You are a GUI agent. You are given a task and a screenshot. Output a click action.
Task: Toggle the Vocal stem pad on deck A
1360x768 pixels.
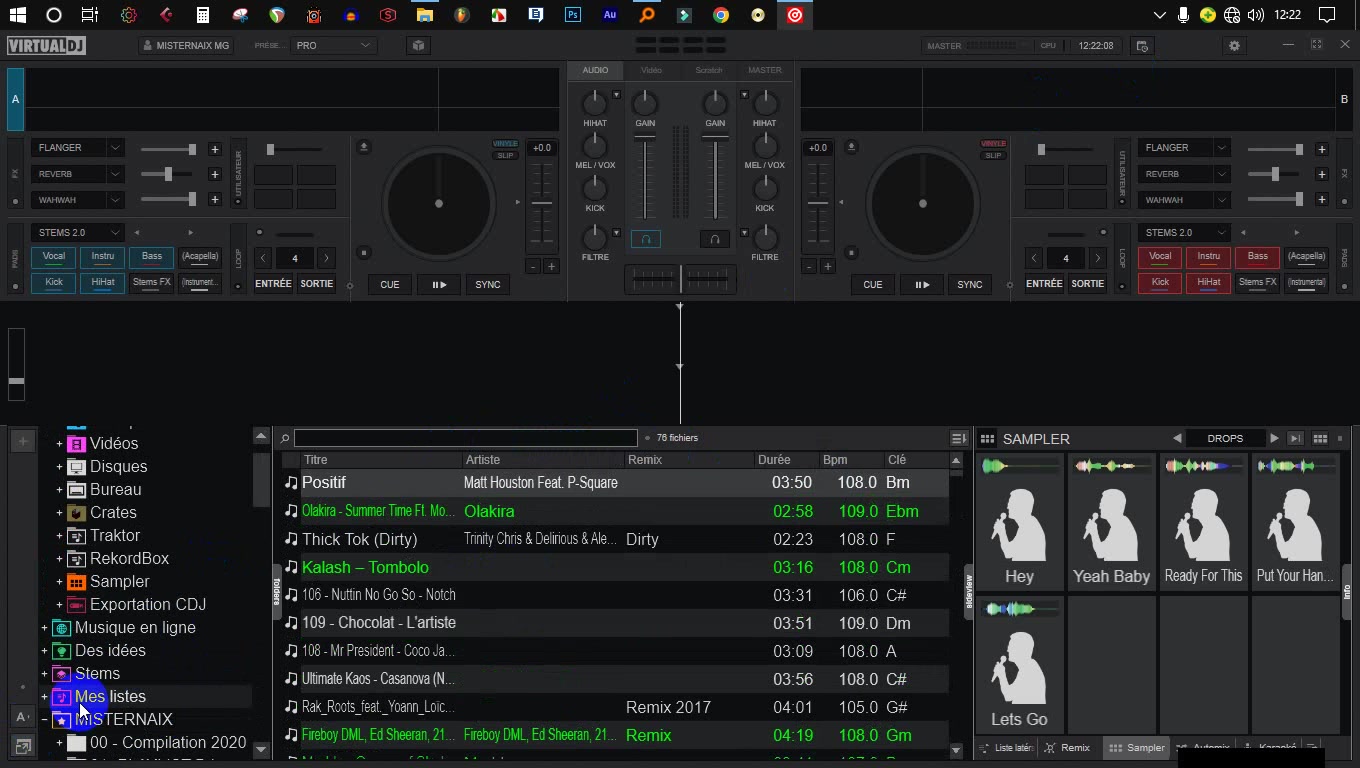coord(54,257)
